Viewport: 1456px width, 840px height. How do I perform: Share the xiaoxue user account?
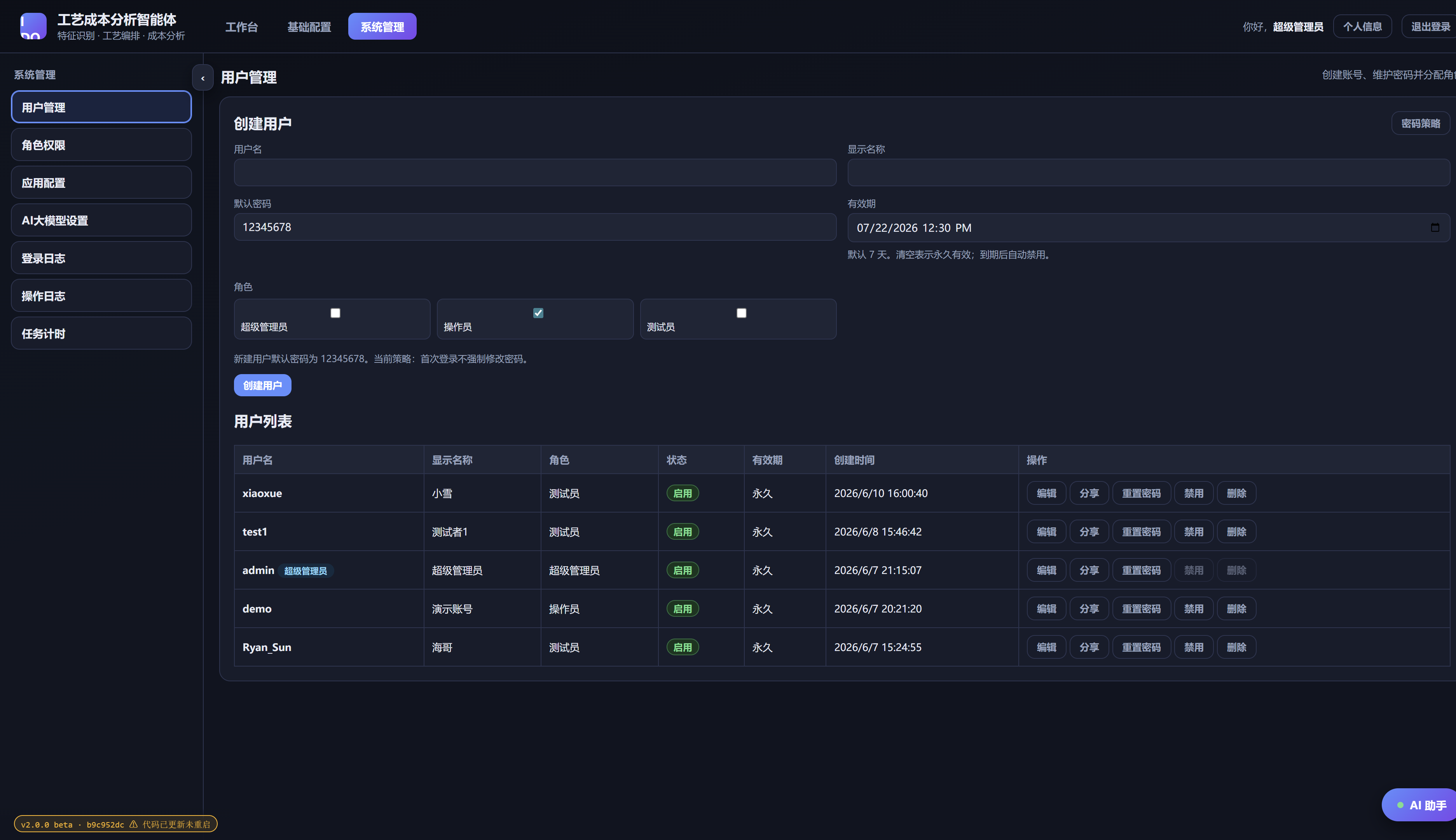pyautogui.click(x=1089, y=493)
